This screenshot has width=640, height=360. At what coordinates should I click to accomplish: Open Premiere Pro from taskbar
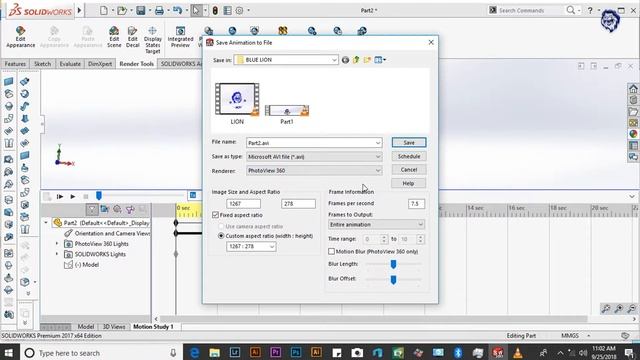click(276, 353)
